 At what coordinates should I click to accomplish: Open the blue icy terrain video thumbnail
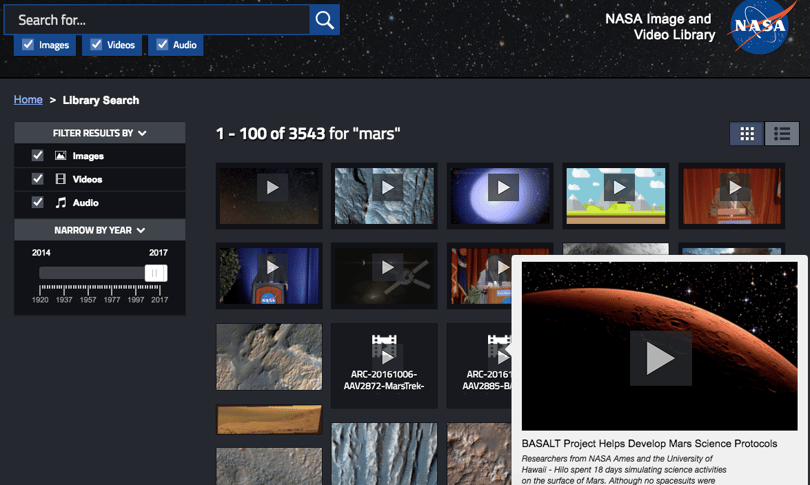click(384, 196)
